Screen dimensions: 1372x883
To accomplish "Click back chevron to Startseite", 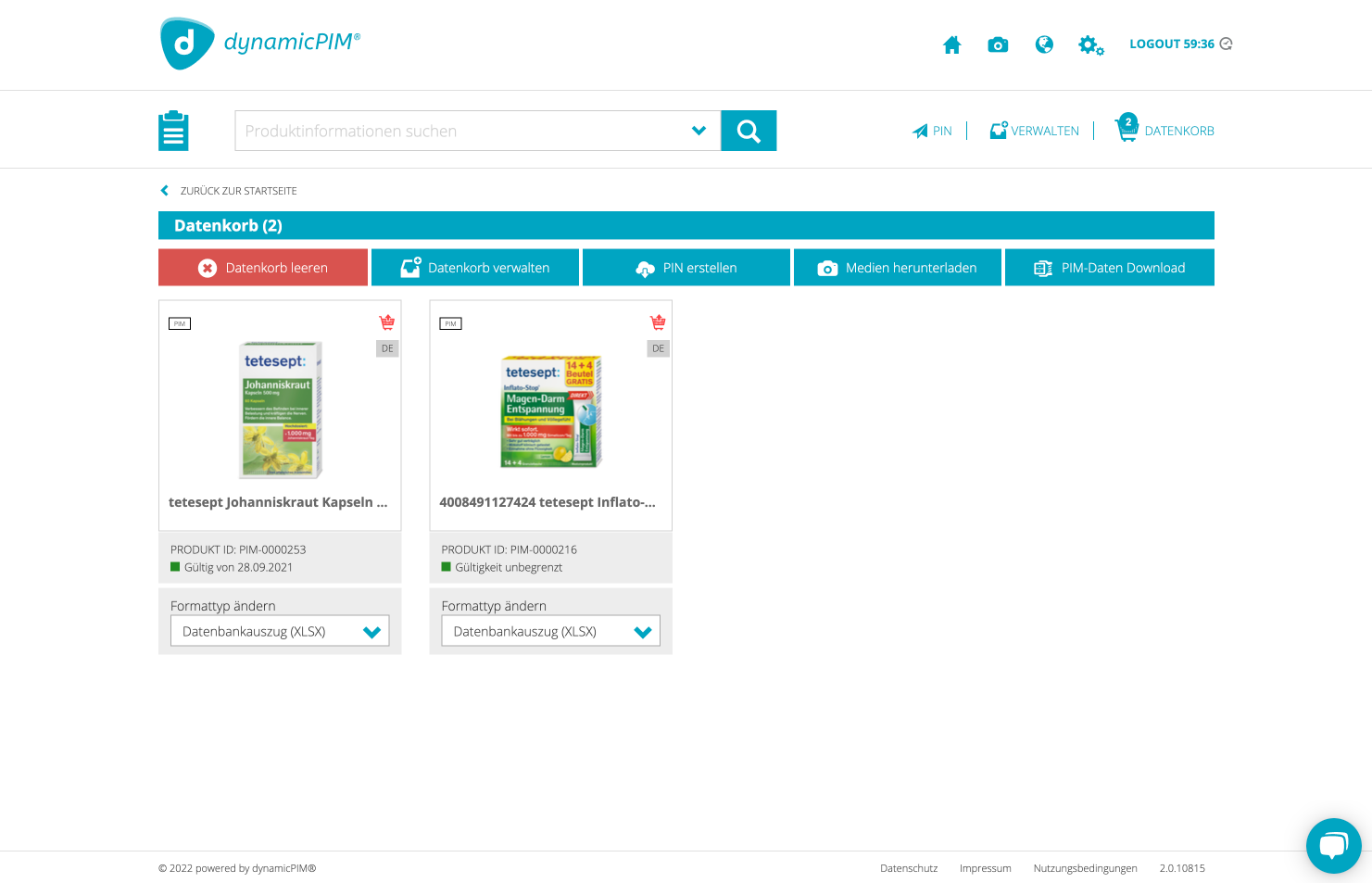I will pos(165,191).
